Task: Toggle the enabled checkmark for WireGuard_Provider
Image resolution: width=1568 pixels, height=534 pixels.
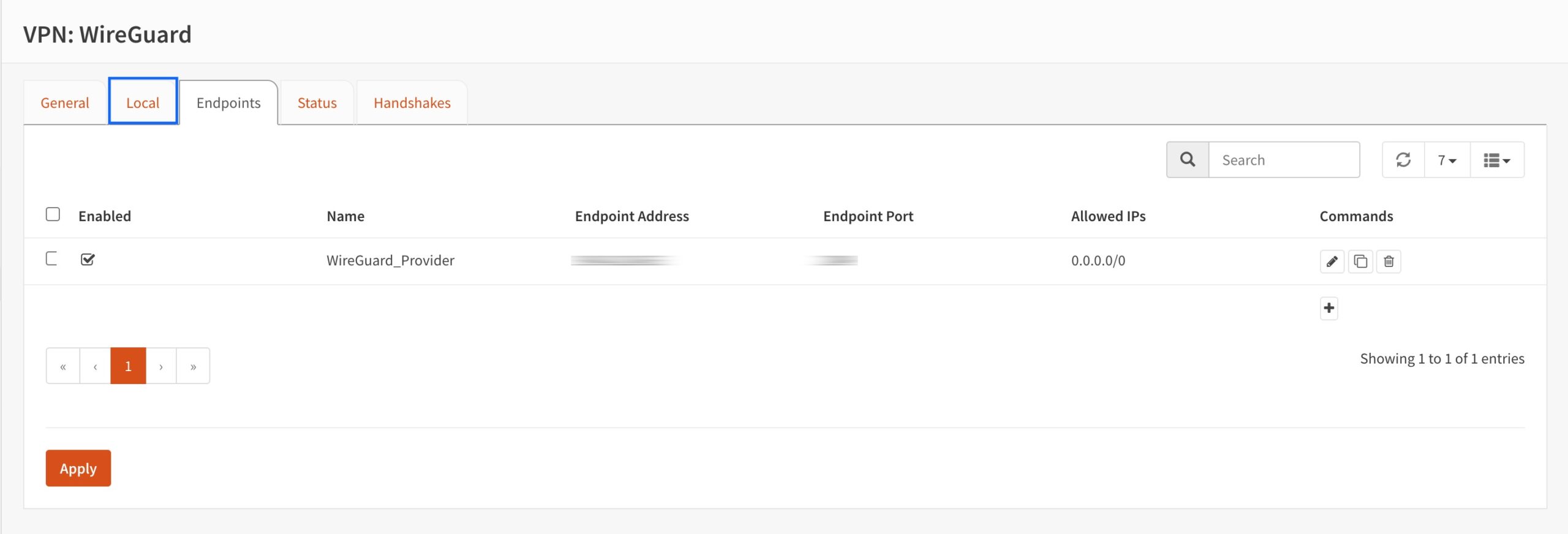Action: pos(88,260)
